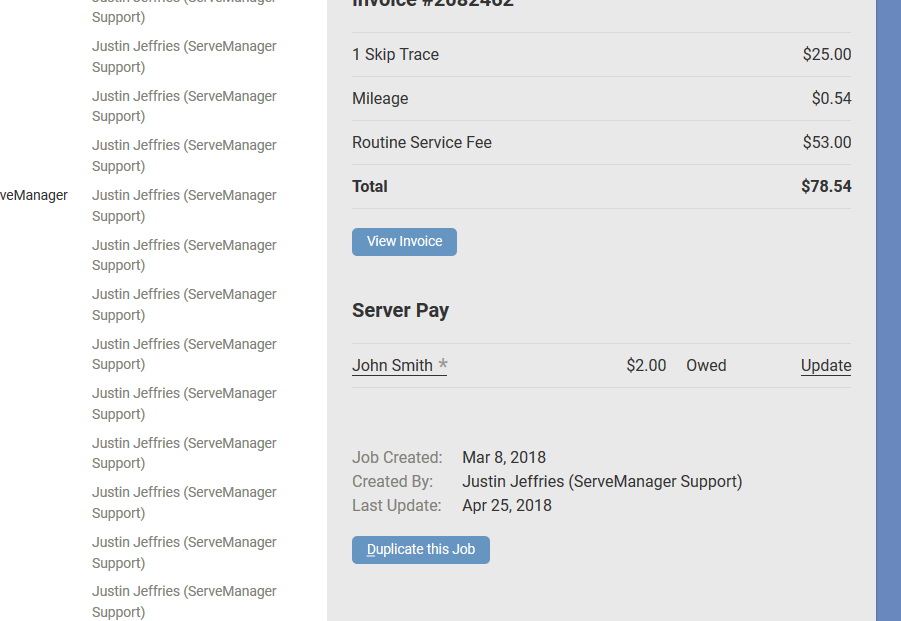Click the Server Pay section heading
Viewport: 901px width, 621px height.
(x=400, y=310)
